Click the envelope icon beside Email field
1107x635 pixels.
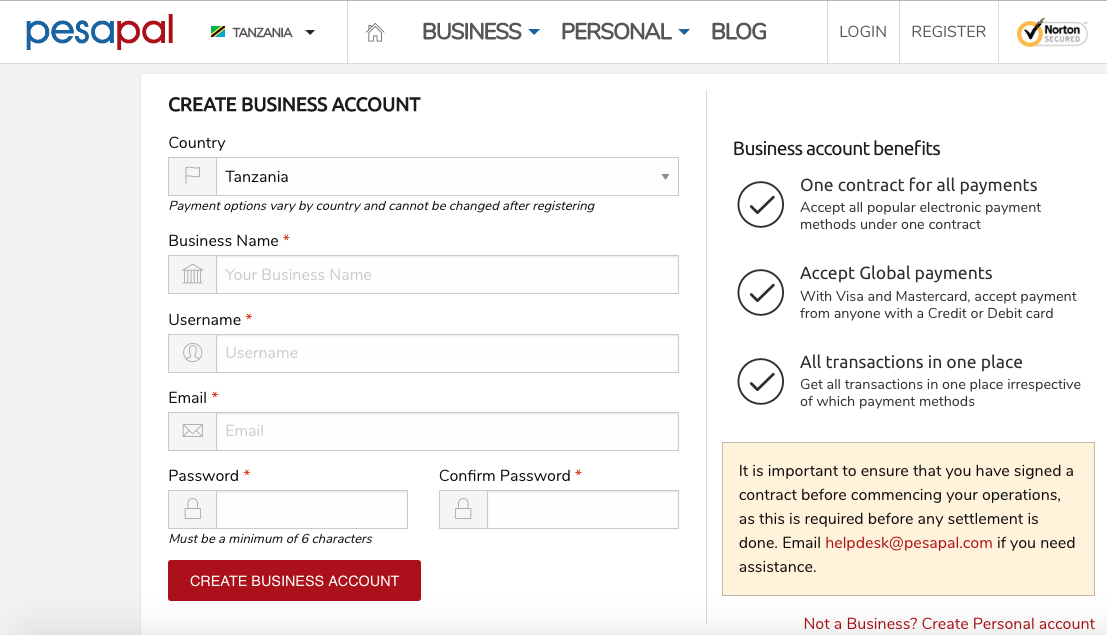193,431
